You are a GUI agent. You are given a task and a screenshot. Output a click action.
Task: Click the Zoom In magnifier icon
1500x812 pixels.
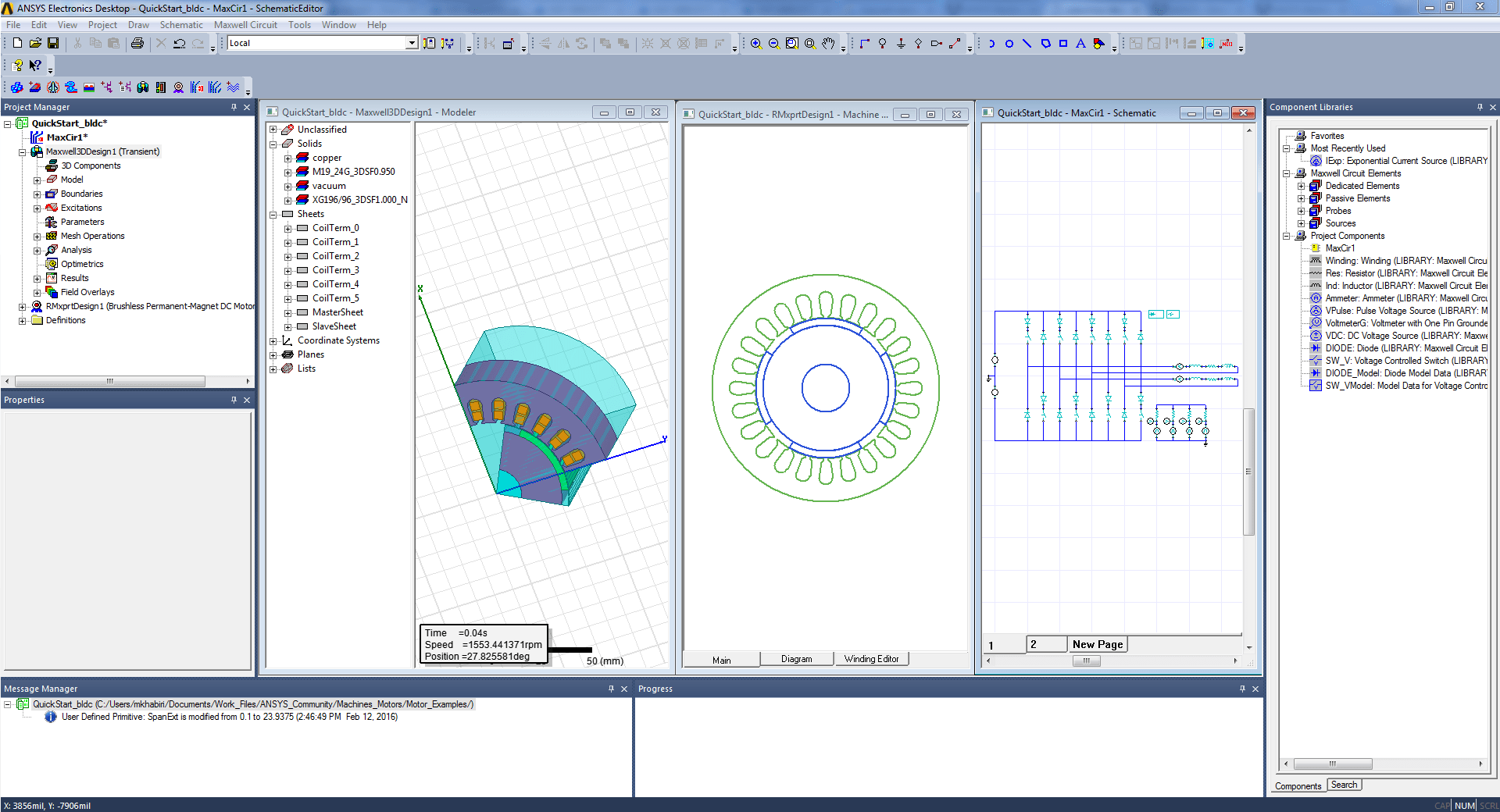pos(756,44)
